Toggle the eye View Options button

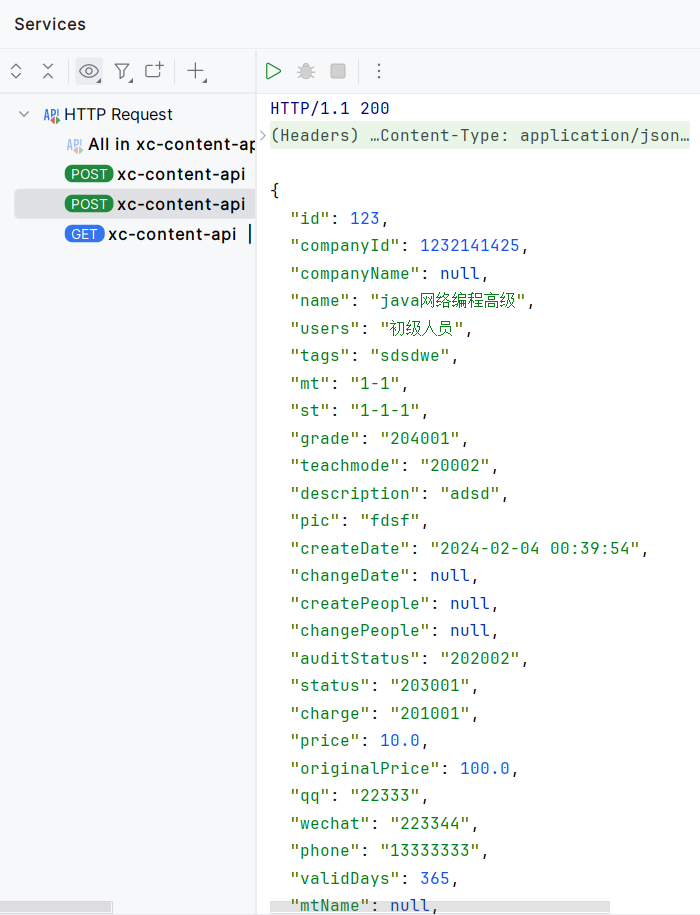pos(89,71)
